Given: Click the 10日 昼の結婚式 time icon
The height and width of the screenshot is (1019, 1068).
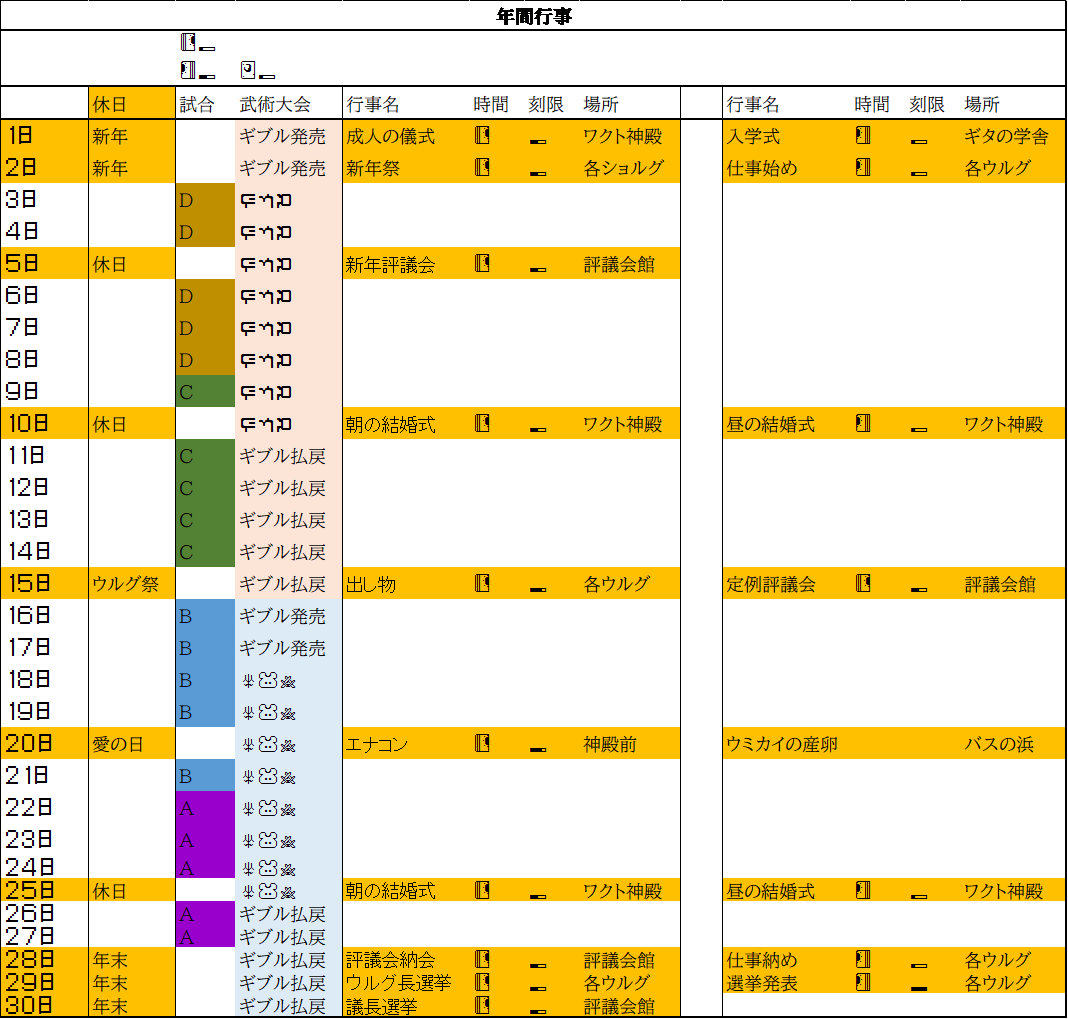Looking at the screenshot, I should click(x=863, y=424).
